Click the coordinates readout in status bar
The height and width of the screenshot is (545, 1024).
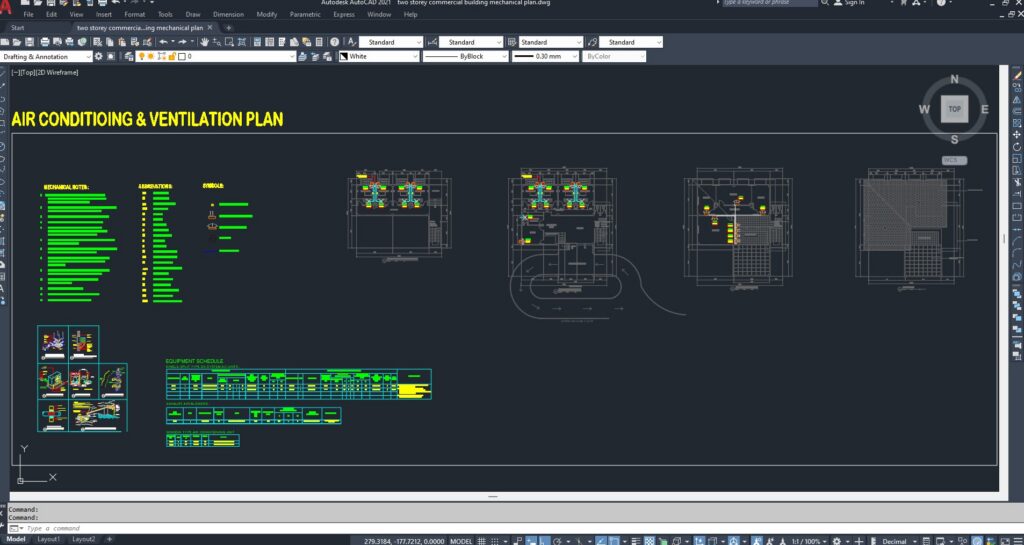tap(405, 540)
